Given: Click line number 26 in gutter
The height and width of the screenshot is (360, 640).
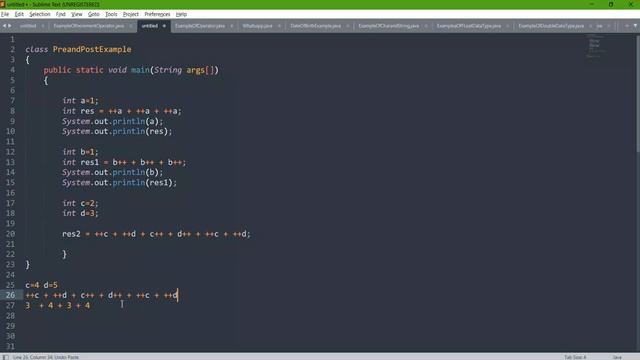Looking at the screenshot, I should click(10, 295).
